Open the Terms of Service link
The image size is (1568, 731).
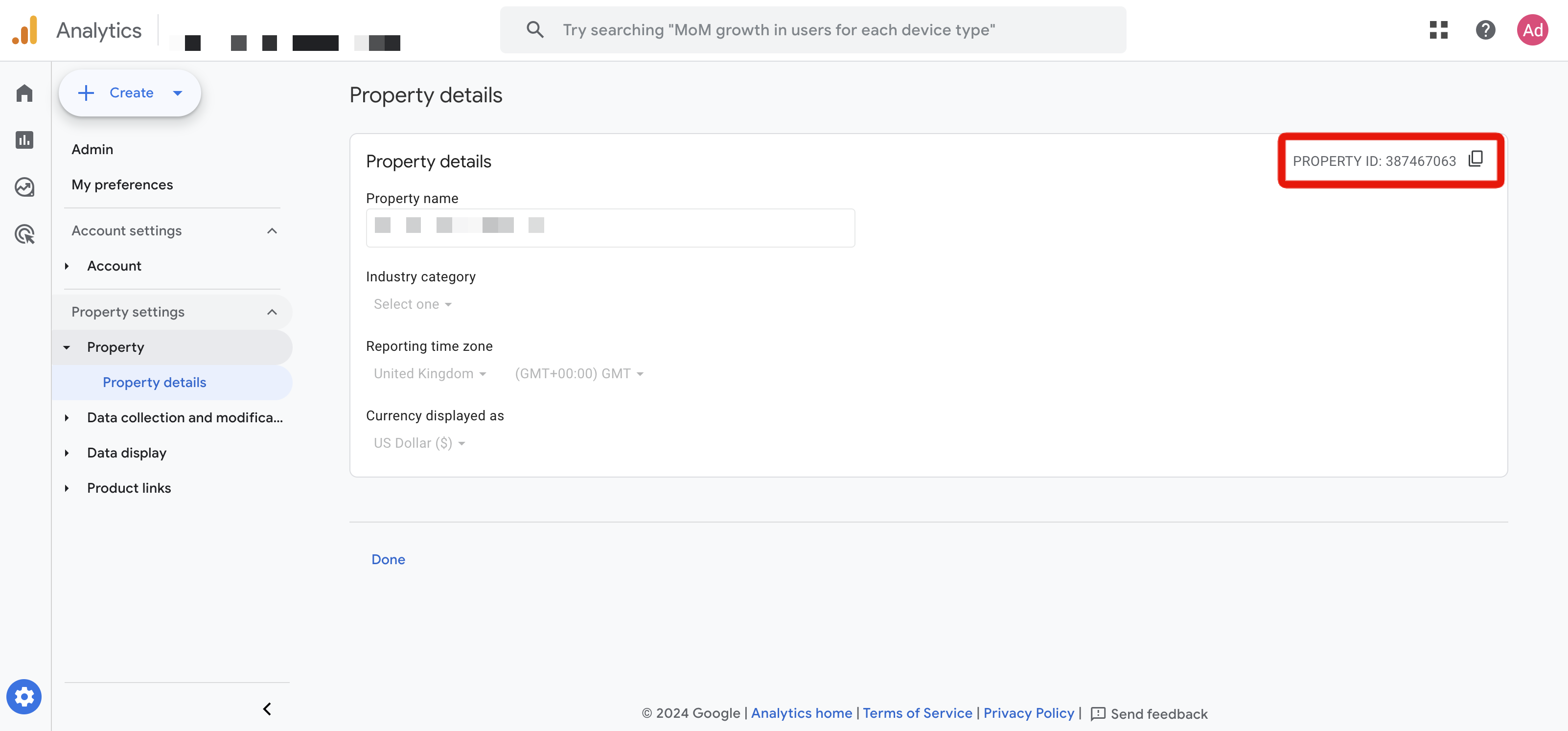pos(917,713)
